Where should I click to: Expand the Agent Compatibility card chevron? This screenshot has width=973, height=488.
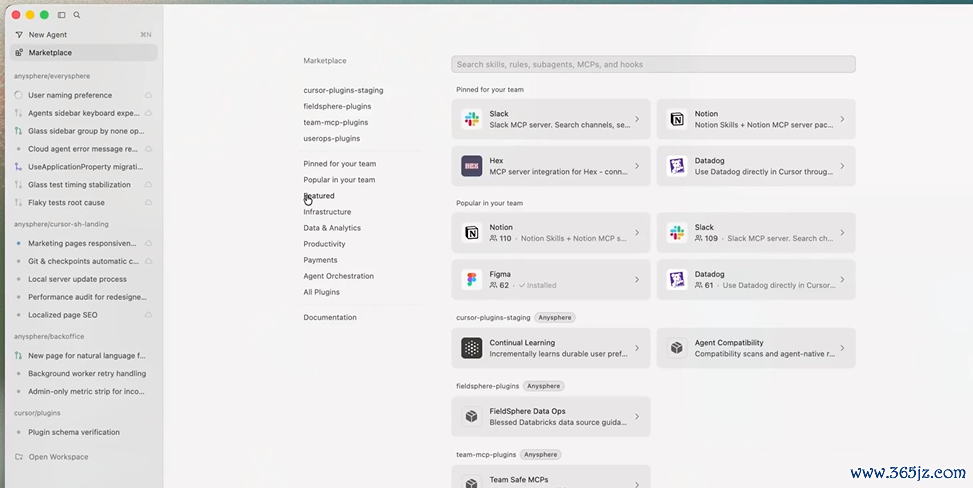842,348
